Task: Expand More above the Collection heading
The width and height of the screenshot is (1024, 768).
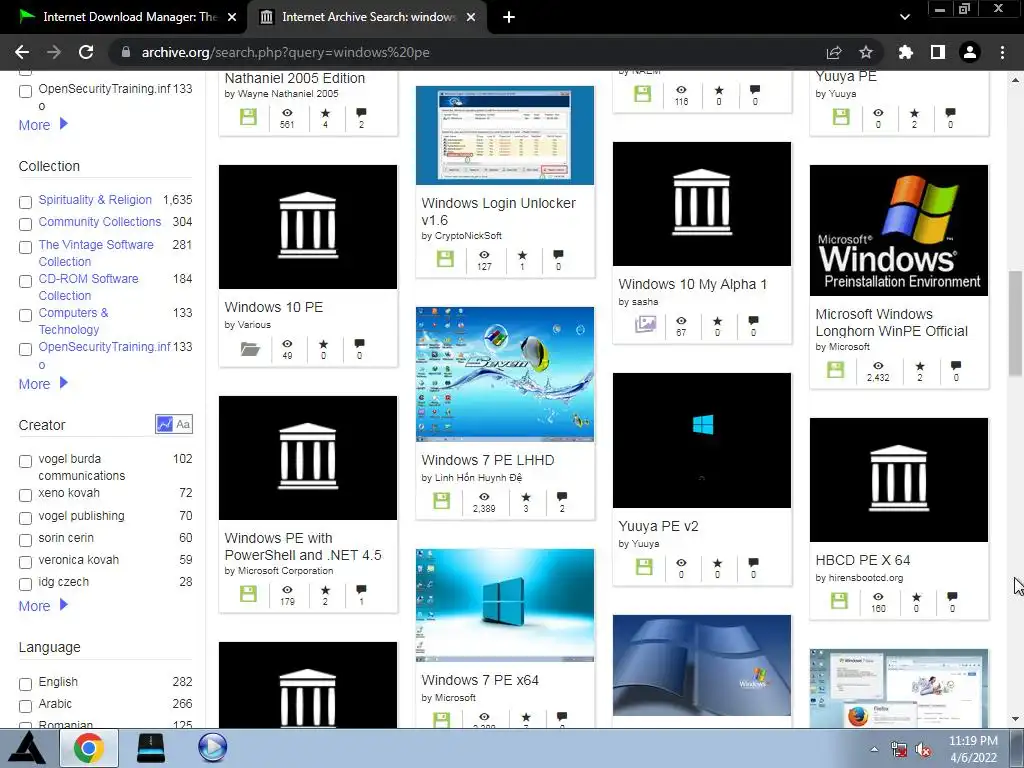Action: pyautogui.click(x=43, y=125)
